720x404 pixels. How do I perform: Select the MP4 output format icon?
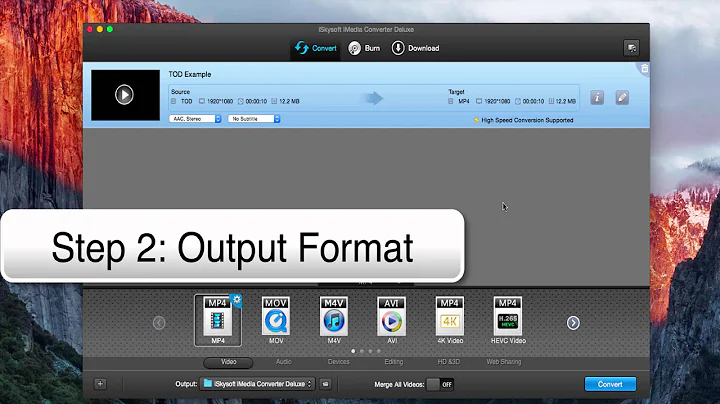218,320
